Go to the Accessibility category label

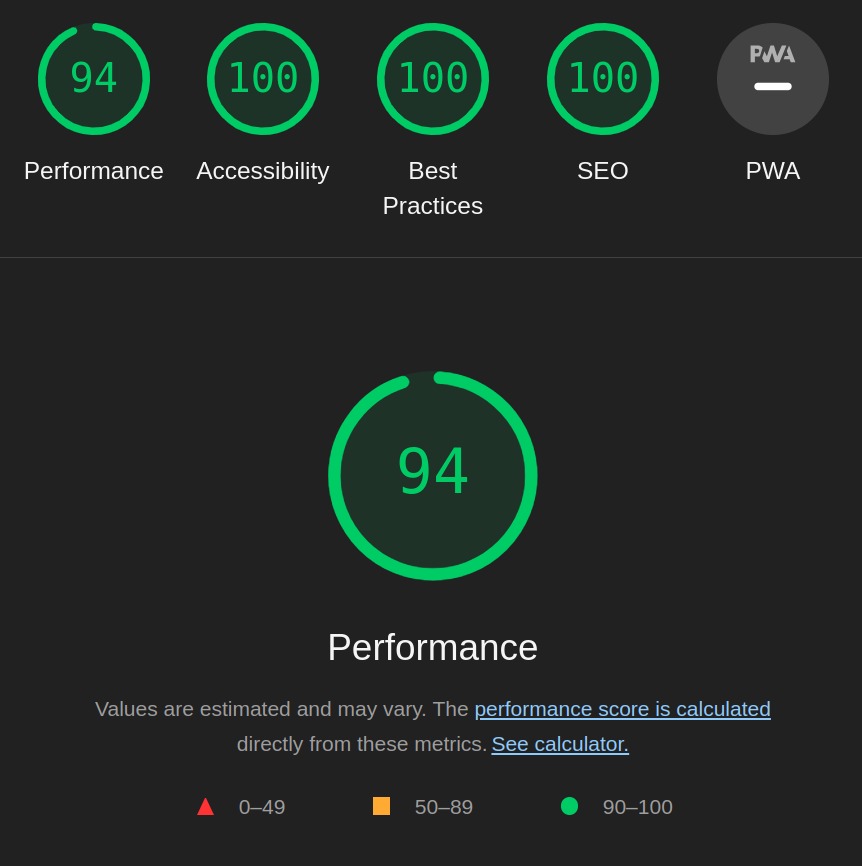(x=263, y=171)
